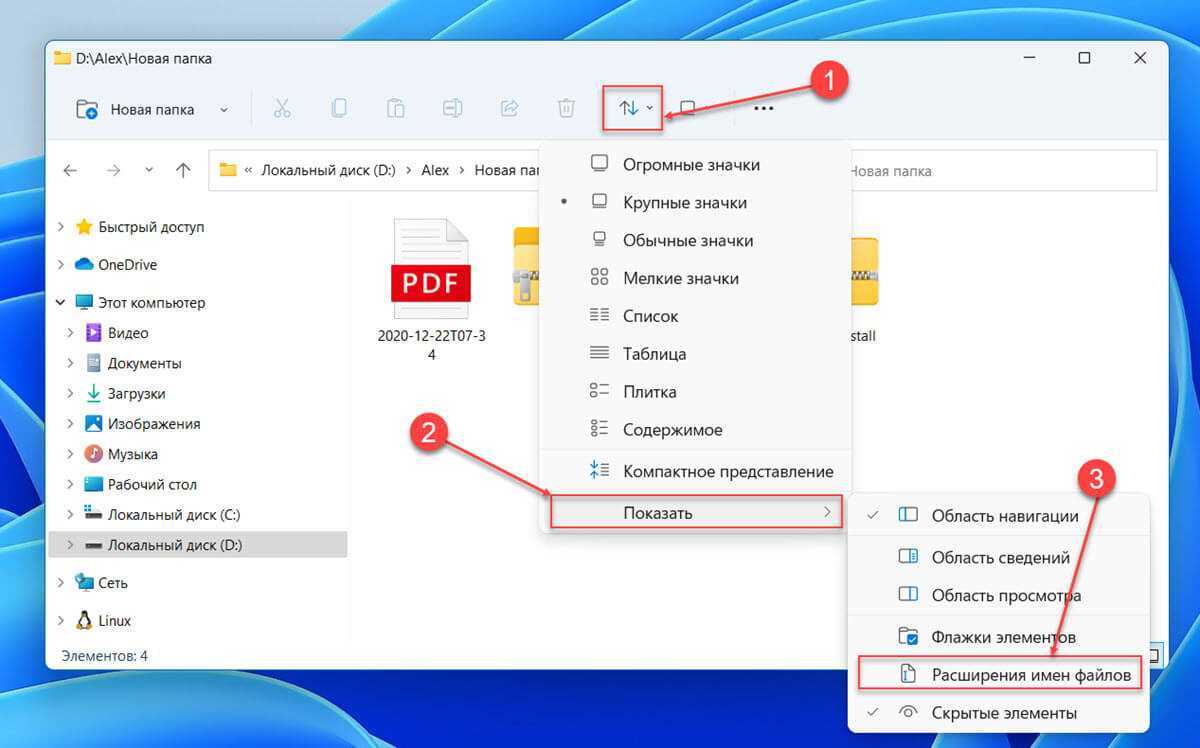Screen dimensions: 1200x748
Task: Click the Cut scissors icon in toolbar
Action: (282, 108)
